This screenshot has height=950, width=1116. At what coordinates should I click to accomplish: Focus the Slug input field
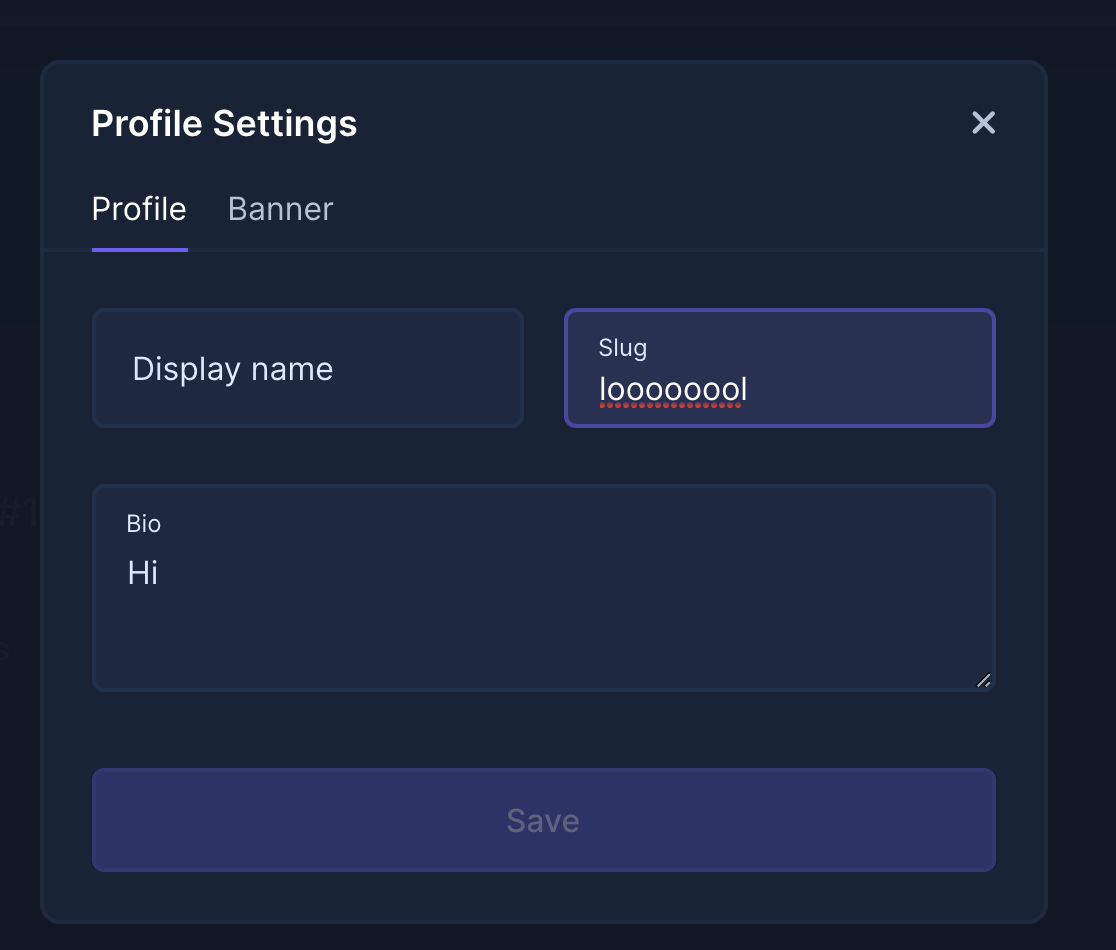click(x=780, y=390)
